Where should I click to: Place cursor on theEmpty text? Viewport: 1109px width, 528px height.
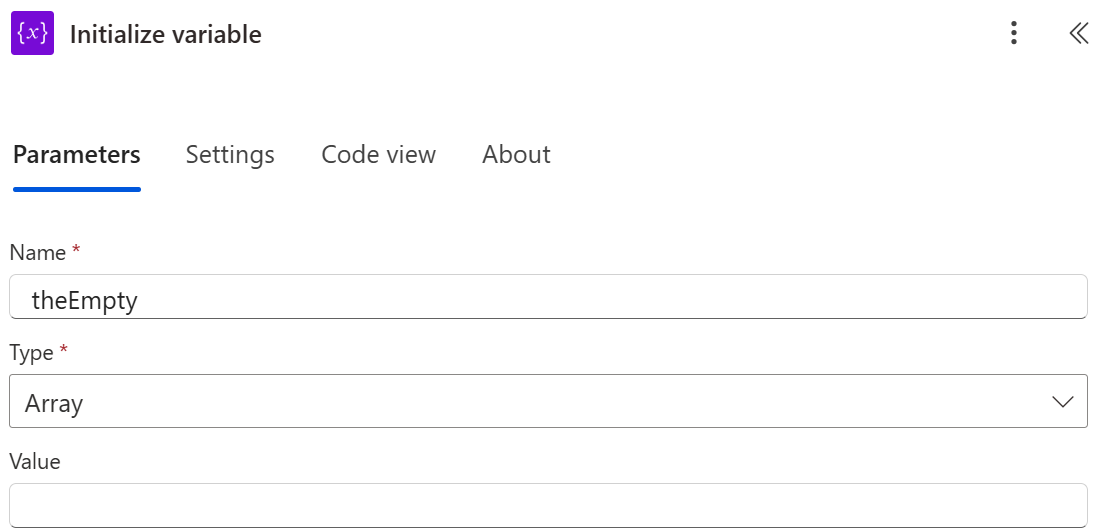point(84,300)
